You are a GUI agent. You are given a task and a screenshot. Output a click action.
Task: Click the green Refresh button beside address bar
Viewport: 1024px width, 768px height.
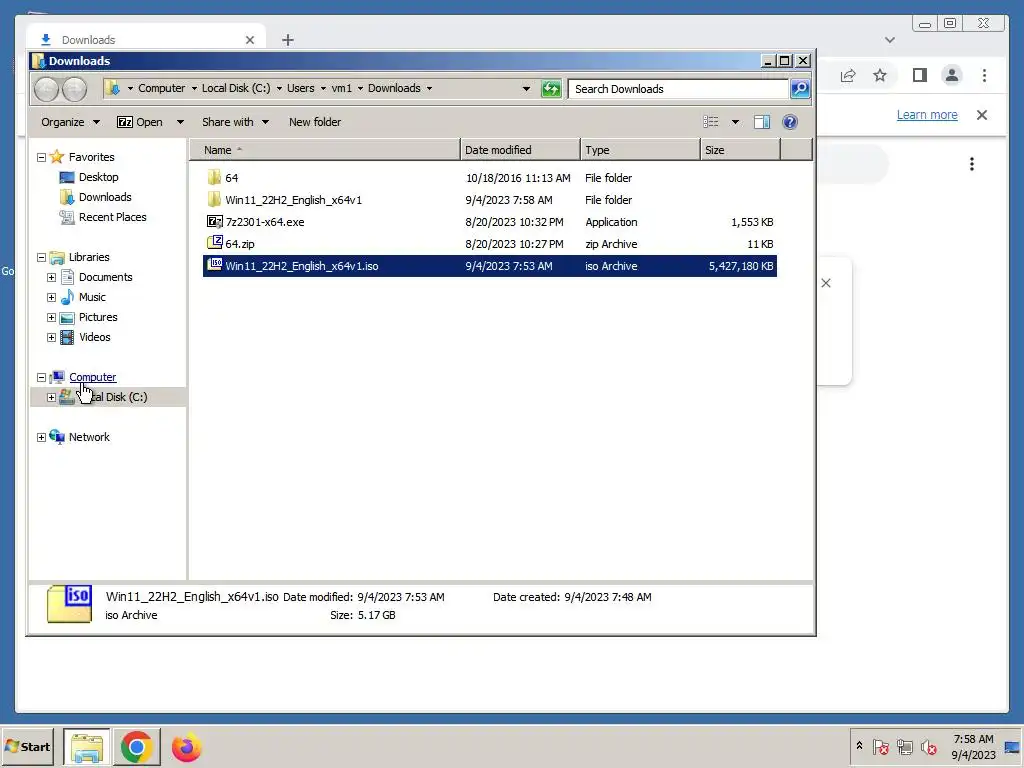551,89
